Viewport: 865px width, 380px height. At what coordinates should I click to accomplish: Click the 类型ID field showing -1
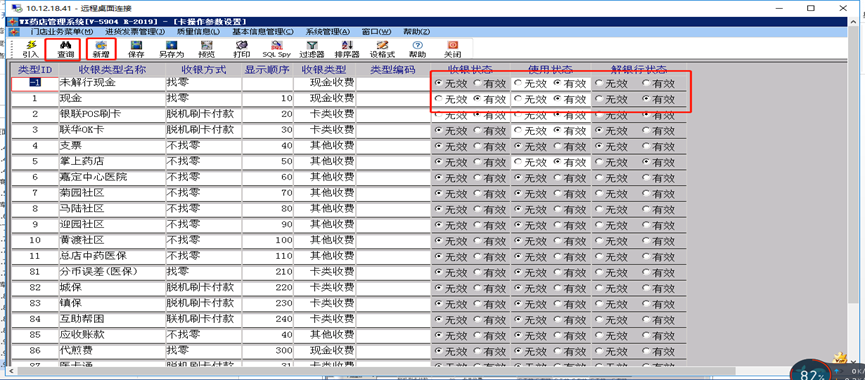pos(34,84)
